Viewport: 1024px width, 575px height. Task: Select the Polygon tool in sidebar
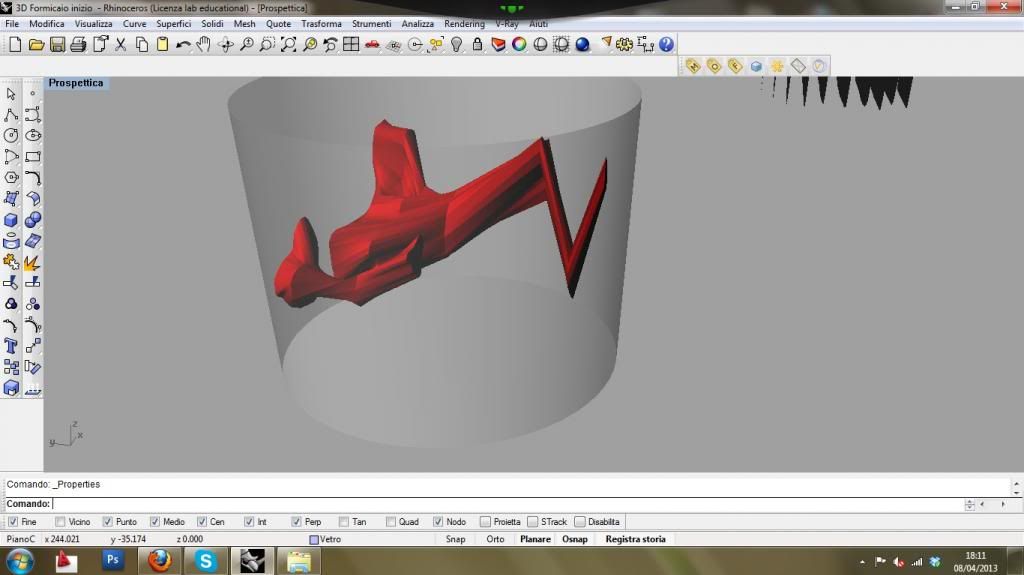tap(11, 178)
